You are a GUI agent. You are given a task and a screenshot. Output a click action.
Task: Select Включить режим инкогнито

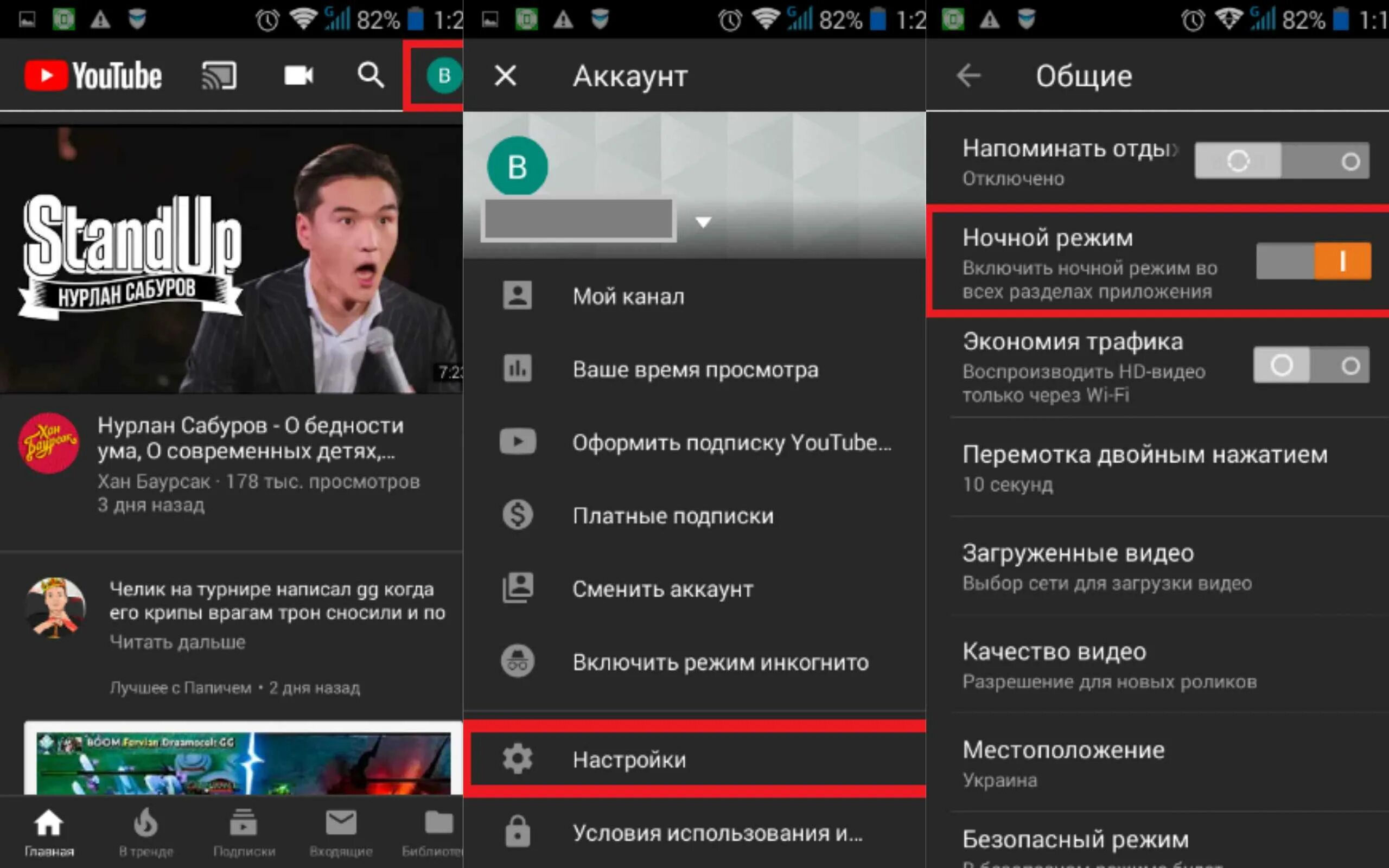point(720,662)
